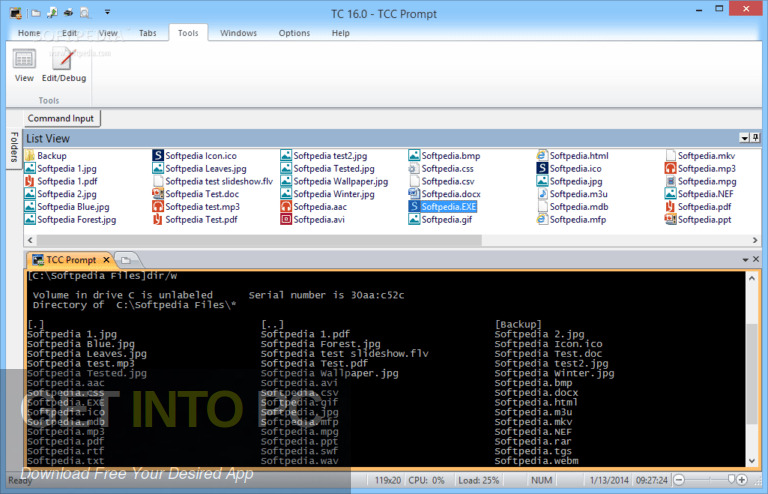
Task: Open the Windows ribbon tab
Action: [x=238, y=33]
